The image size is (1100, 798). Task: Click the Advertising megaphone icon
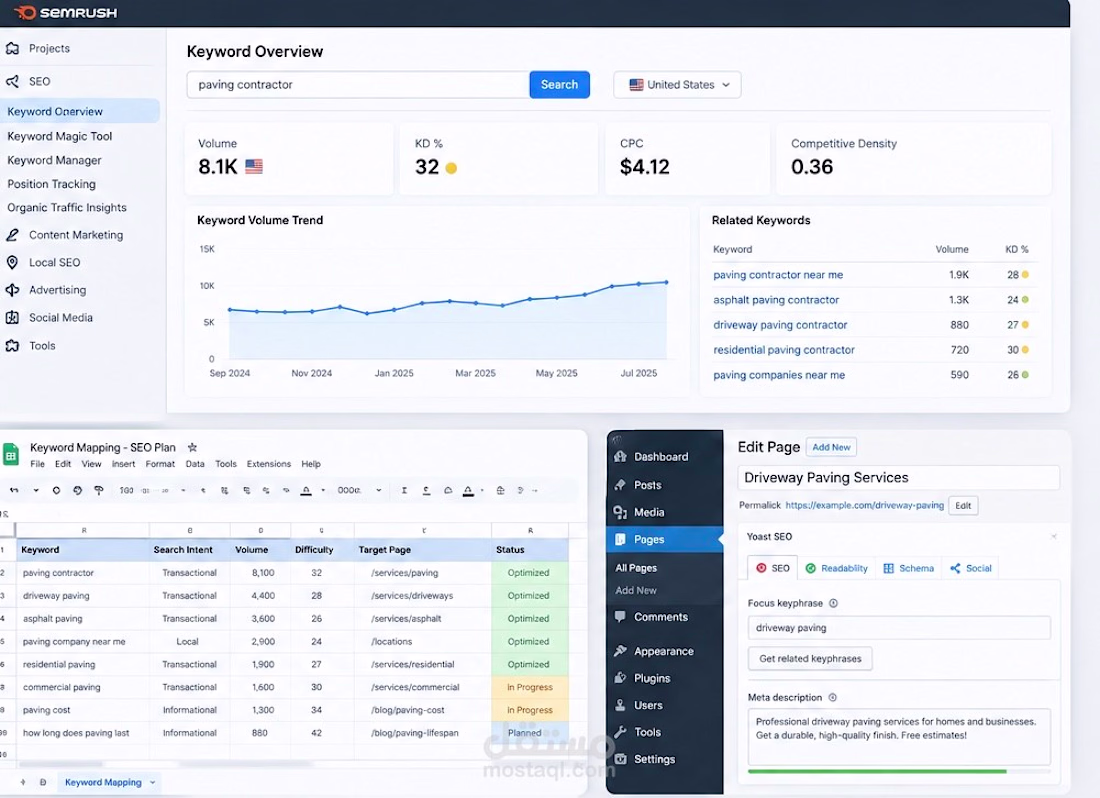pyautogui.click(x=12, y=290)
